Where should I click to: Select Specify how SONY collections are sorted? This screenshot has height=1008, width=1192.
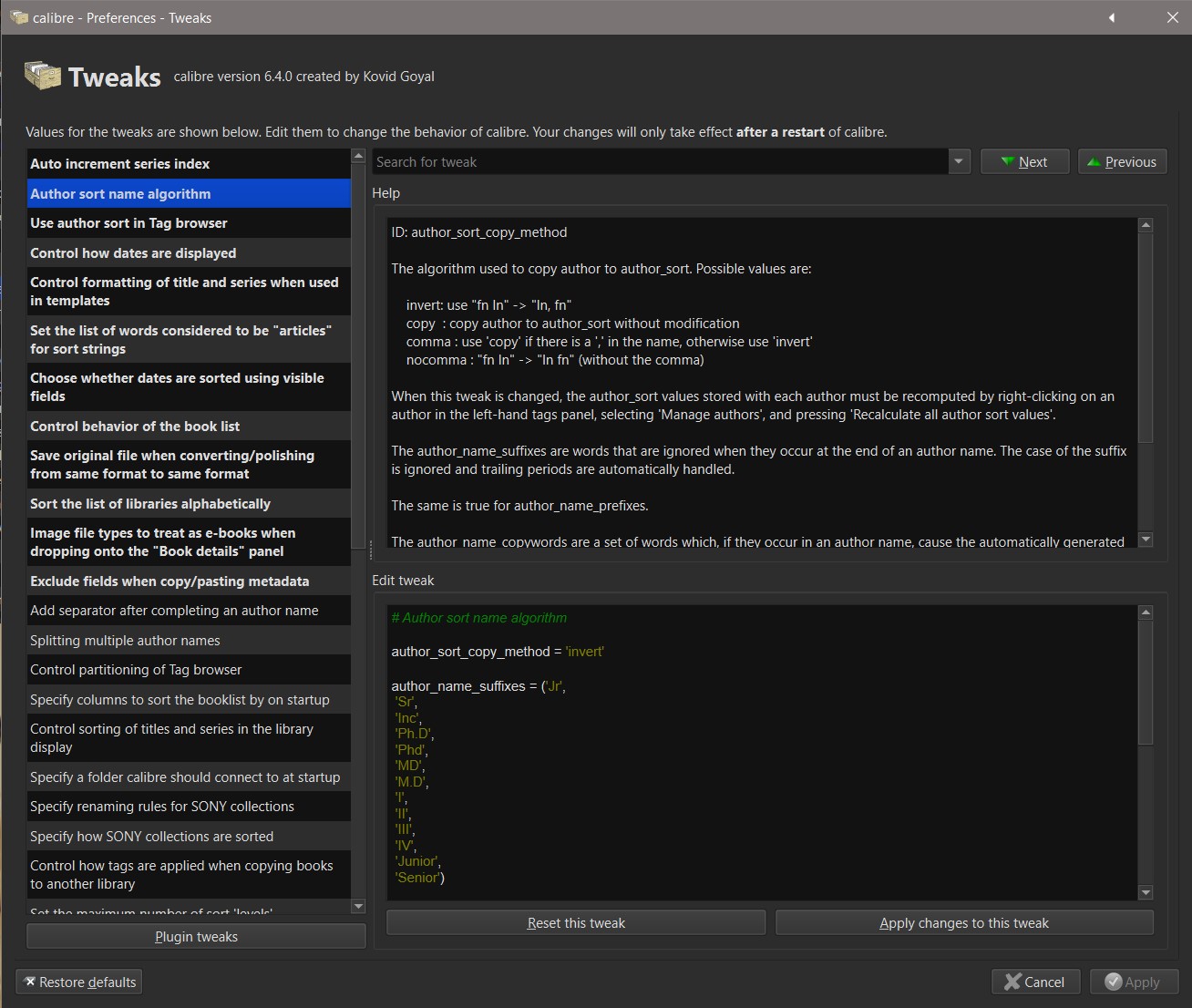(189, 837)
